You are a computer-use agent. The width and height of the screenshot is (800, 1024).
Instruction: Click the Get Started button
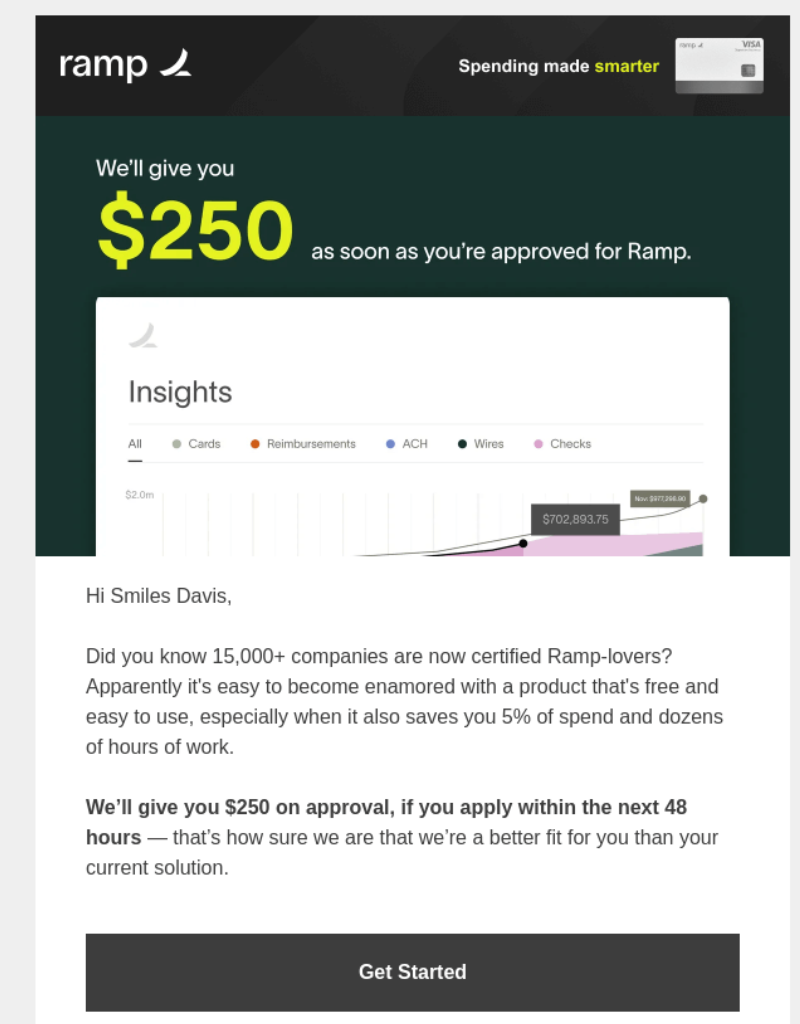tap(413, 972)
